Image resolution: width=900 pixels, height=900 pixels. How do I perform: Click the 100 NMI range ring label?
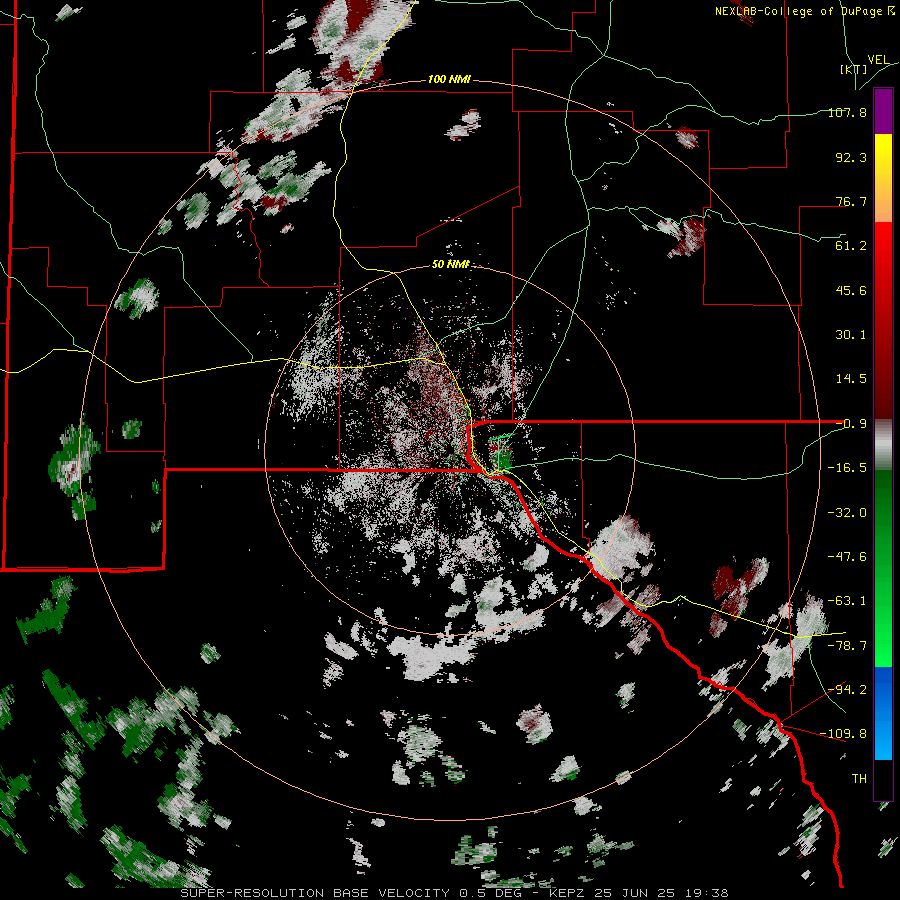pos(449,79)
